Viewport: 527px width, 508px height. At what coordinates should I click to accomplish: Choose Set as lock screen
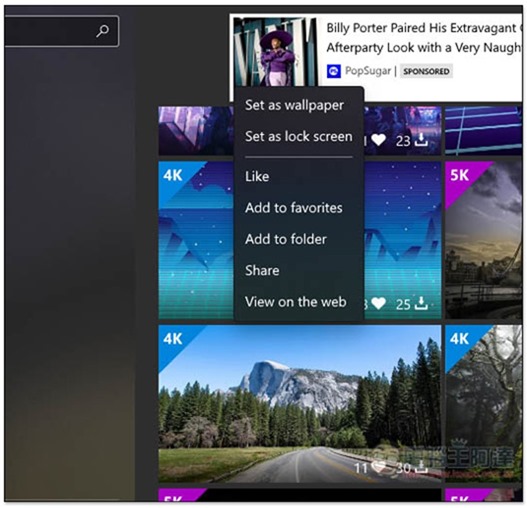click(x=299, y=136)
